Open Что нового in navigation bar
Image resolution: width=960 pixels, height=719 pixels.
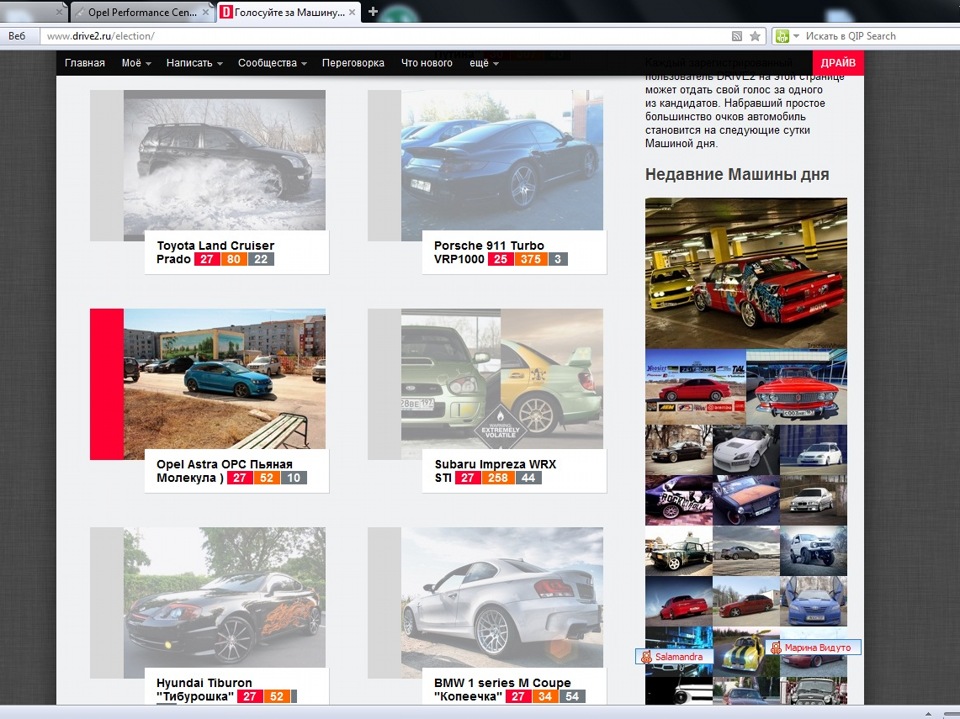(x=427, y=62)
